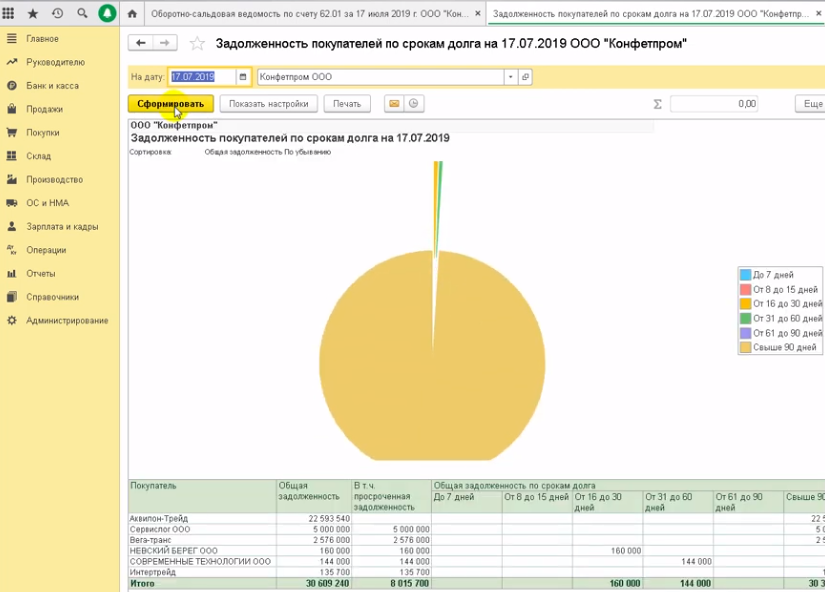Open the Банк и касса sidebar section

coord(52,86)
